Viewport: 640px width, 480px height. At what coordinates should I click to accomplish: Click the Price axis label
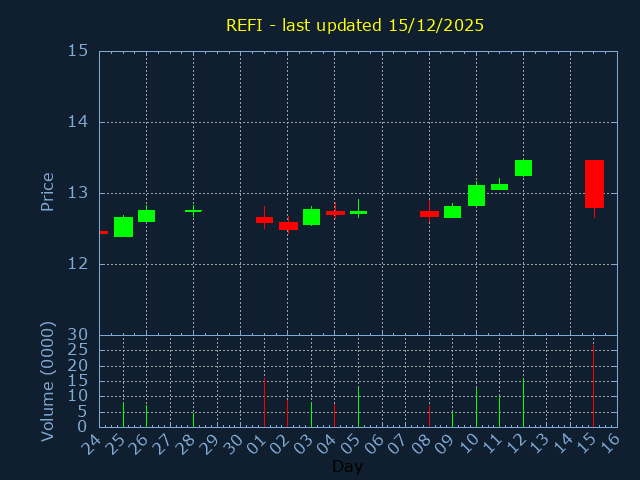(47, 192)
